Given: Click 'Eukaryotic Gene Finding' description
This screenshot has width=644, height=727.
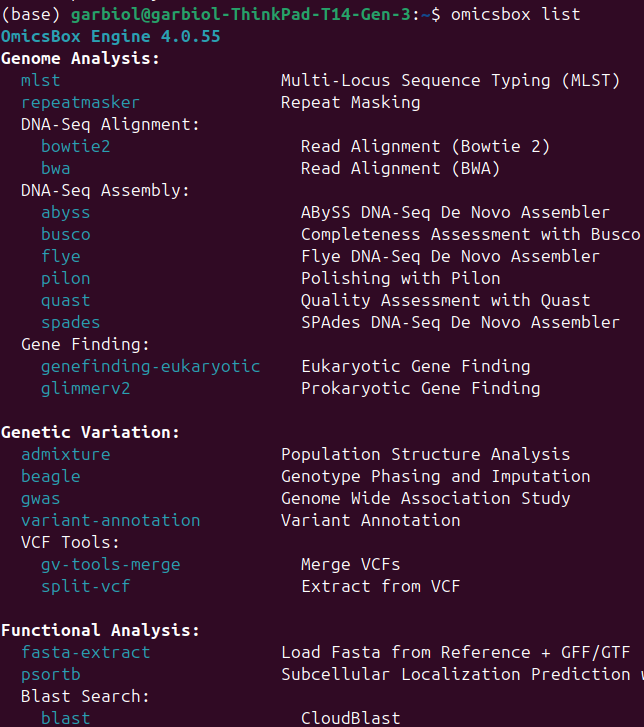Looking at the screenshot, I should click(415, 367).
